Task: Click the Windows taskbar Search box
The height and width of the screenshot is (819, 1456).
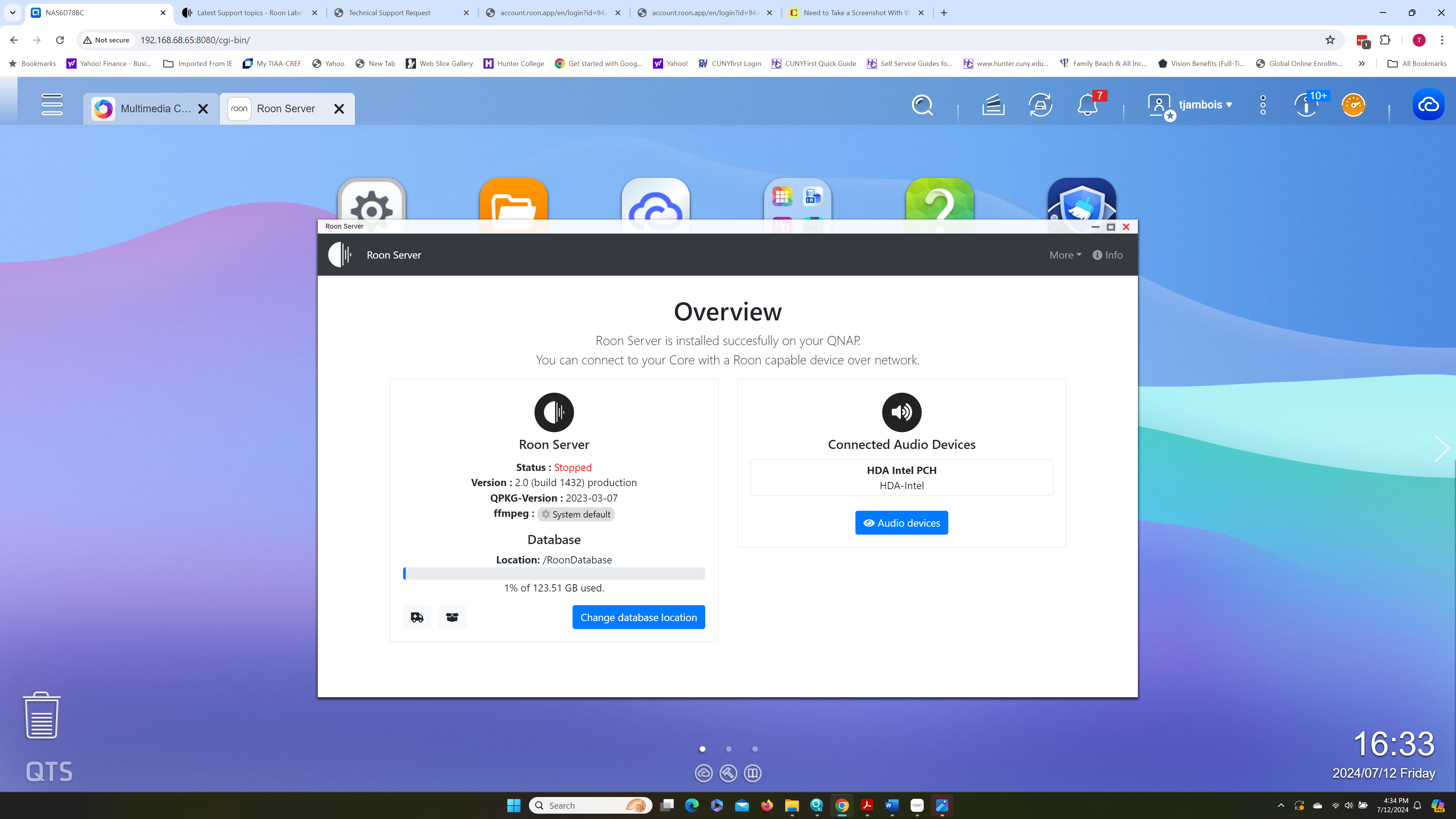Action: 591,805
